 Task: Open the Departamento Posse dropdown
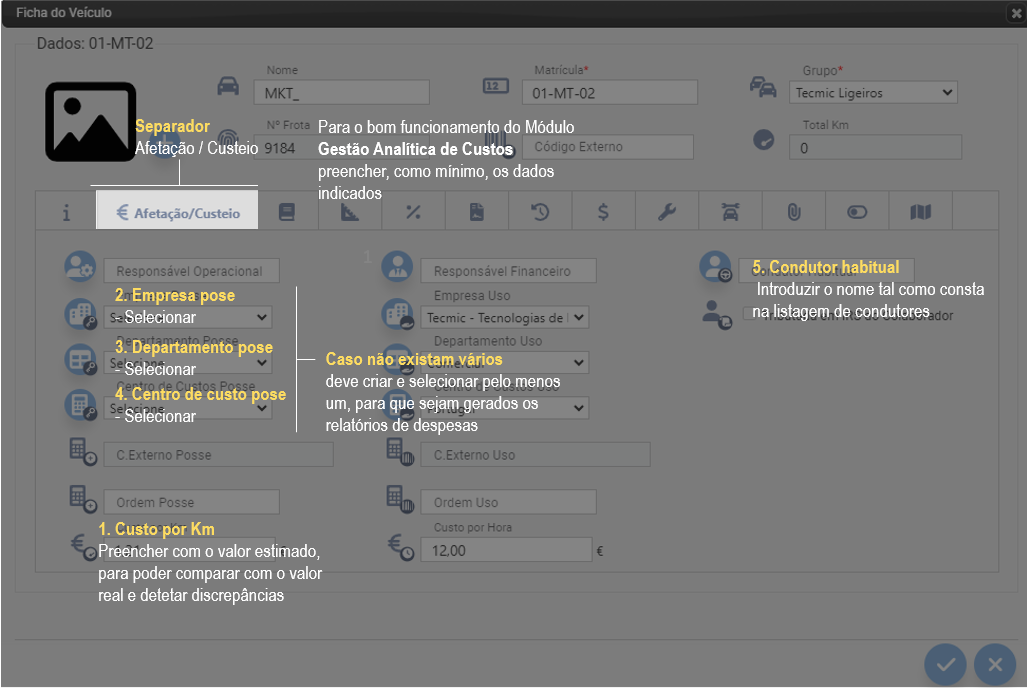tap(188, 362)
